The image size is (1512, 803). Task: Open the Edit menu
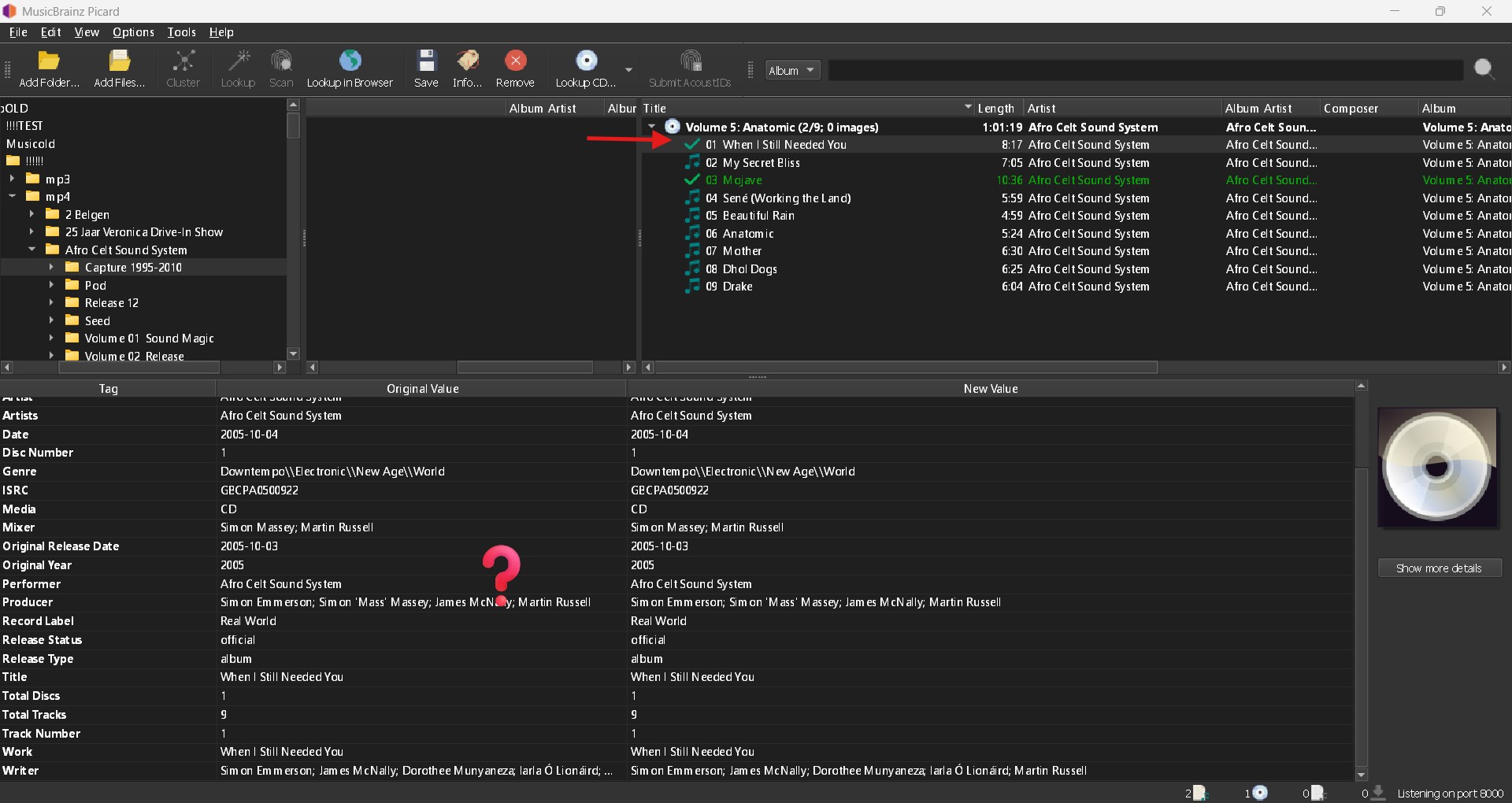(x=50, y=32)
